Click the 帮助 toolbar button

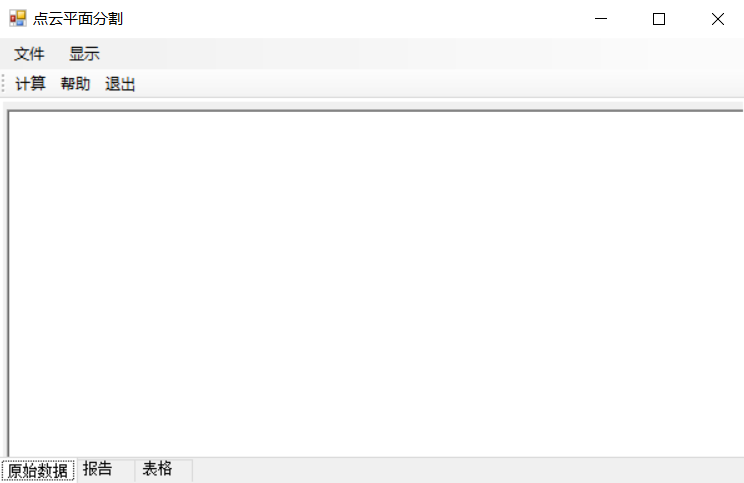(75, 84)
